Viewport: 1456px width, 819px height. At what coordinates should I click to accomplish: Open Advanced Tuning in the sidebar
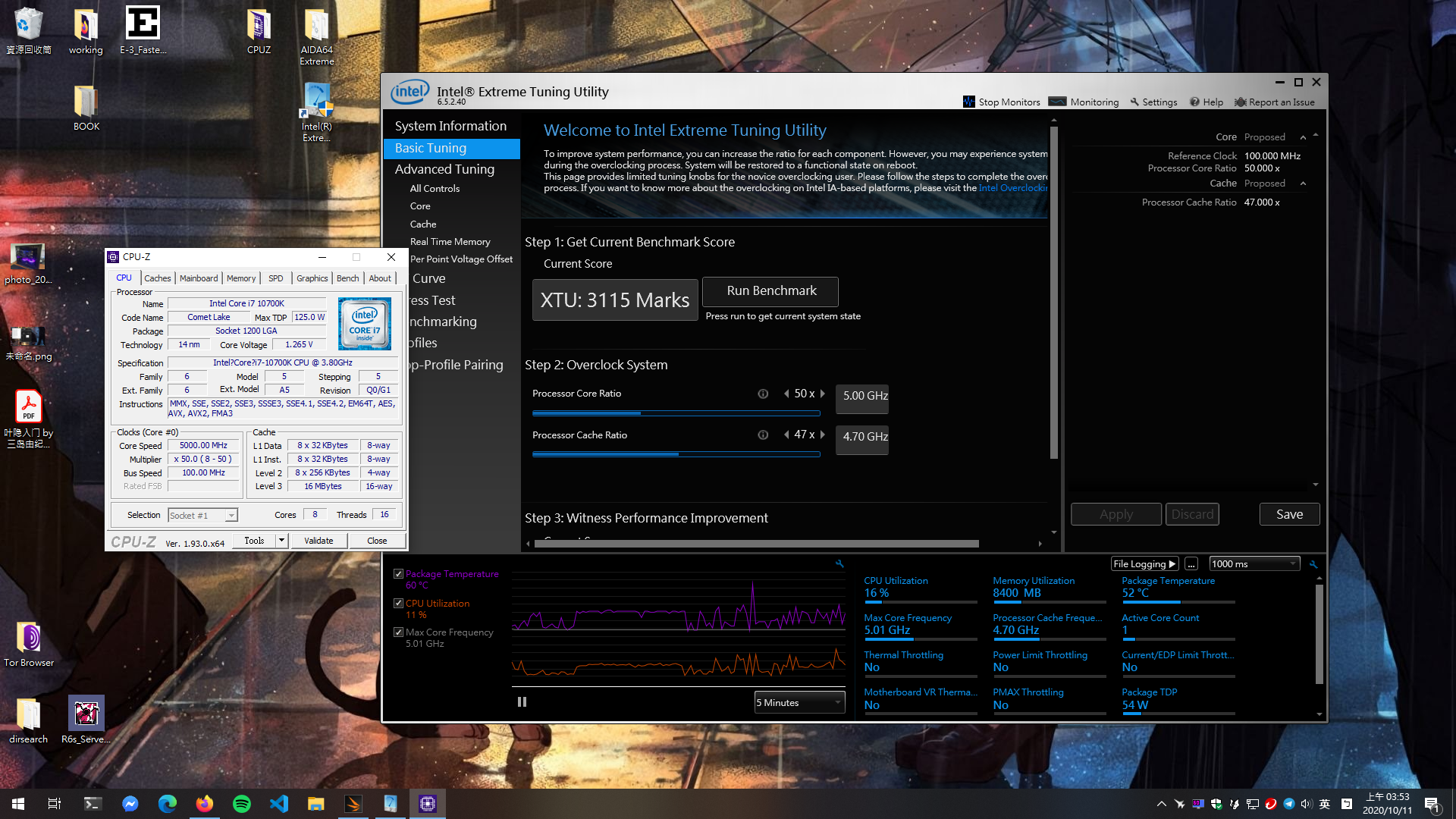[444, 169]
